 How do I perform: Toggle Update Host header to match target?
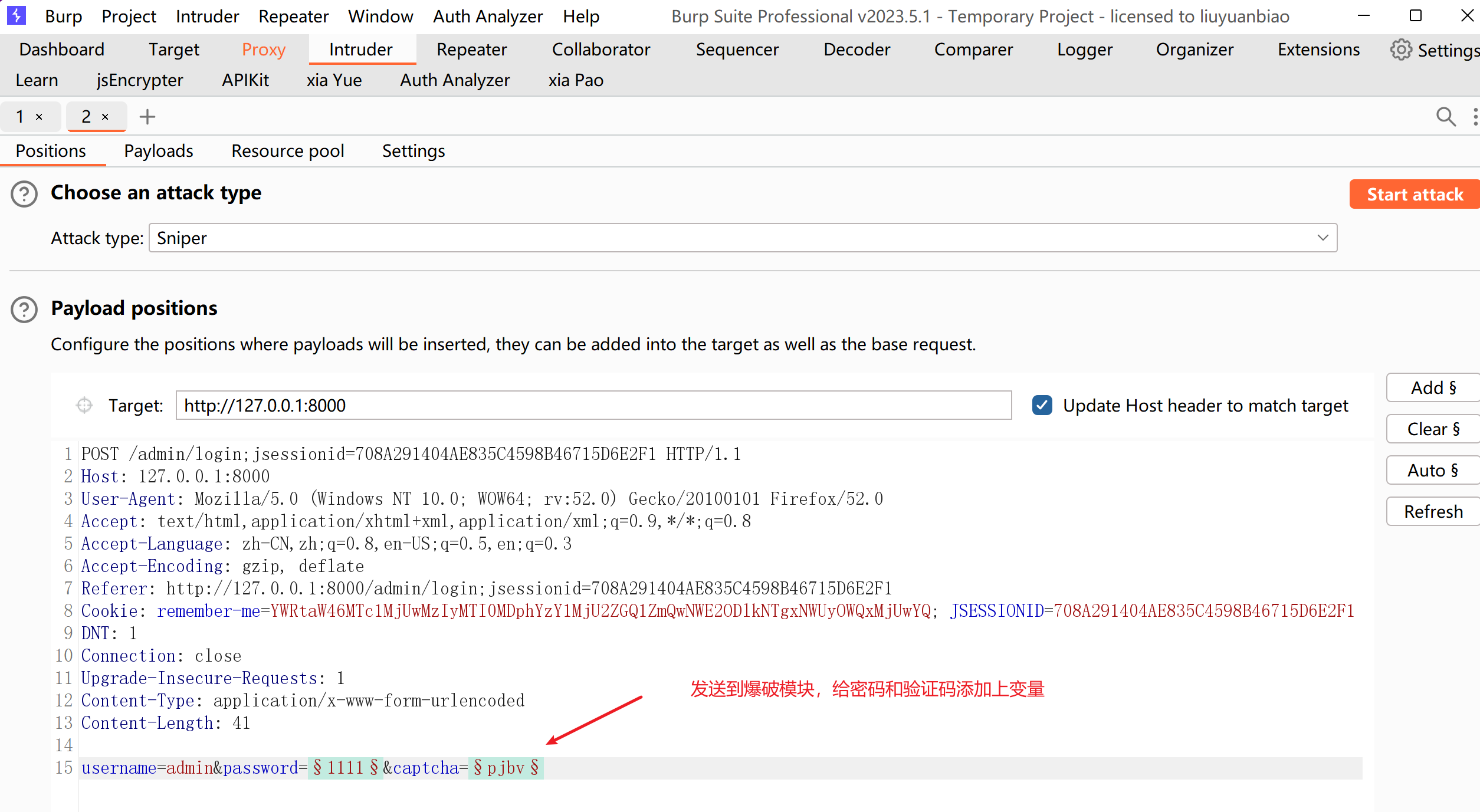(x=1042, y=405)
